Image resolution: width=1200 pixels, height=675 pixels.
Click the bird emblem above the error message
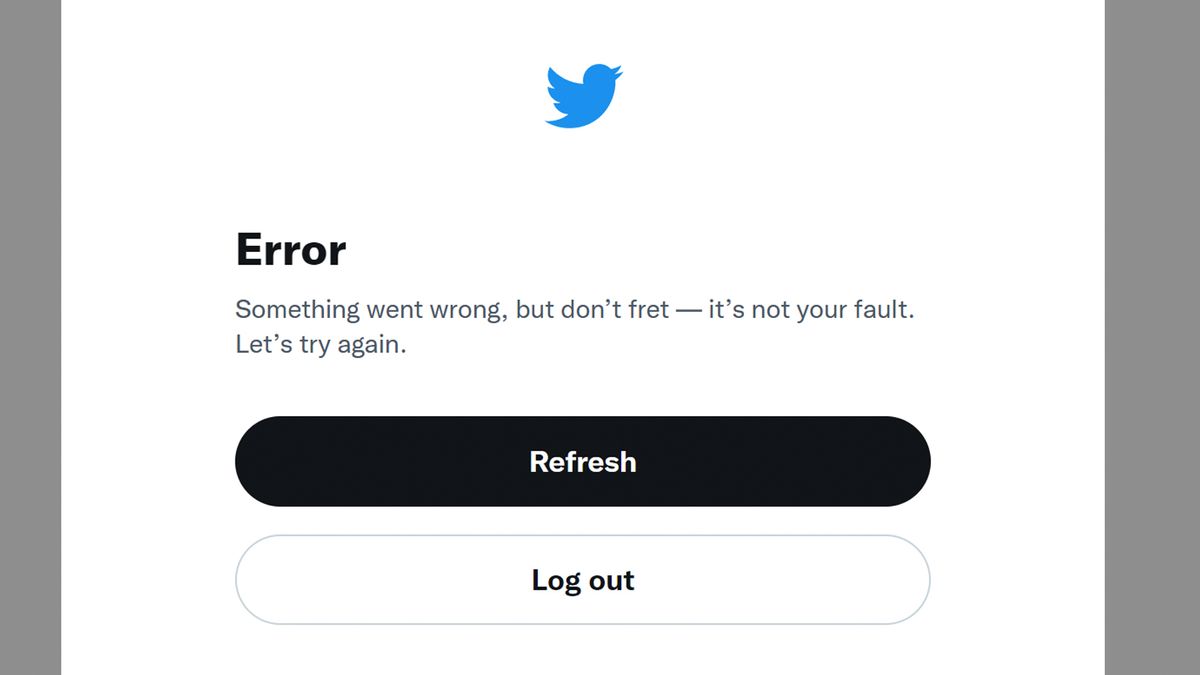[583, 95]
